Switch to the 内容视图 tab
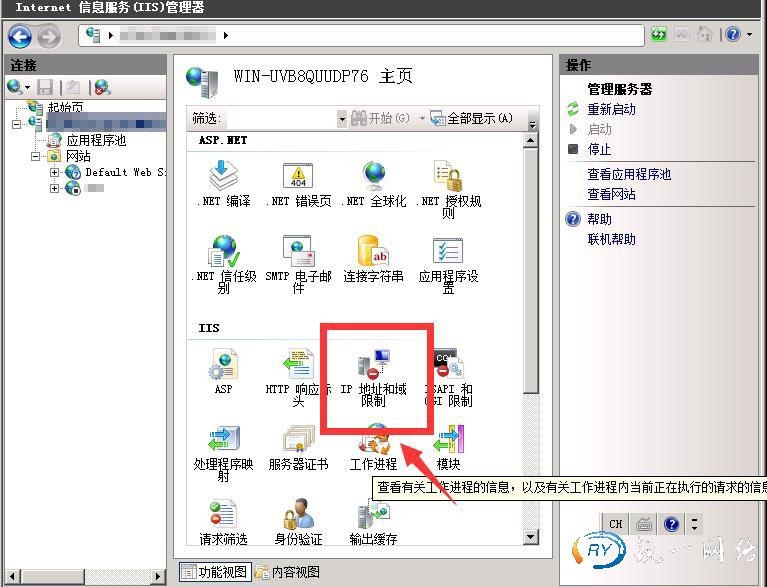Viewport: 767px width, 587px height. coord(288,572)
